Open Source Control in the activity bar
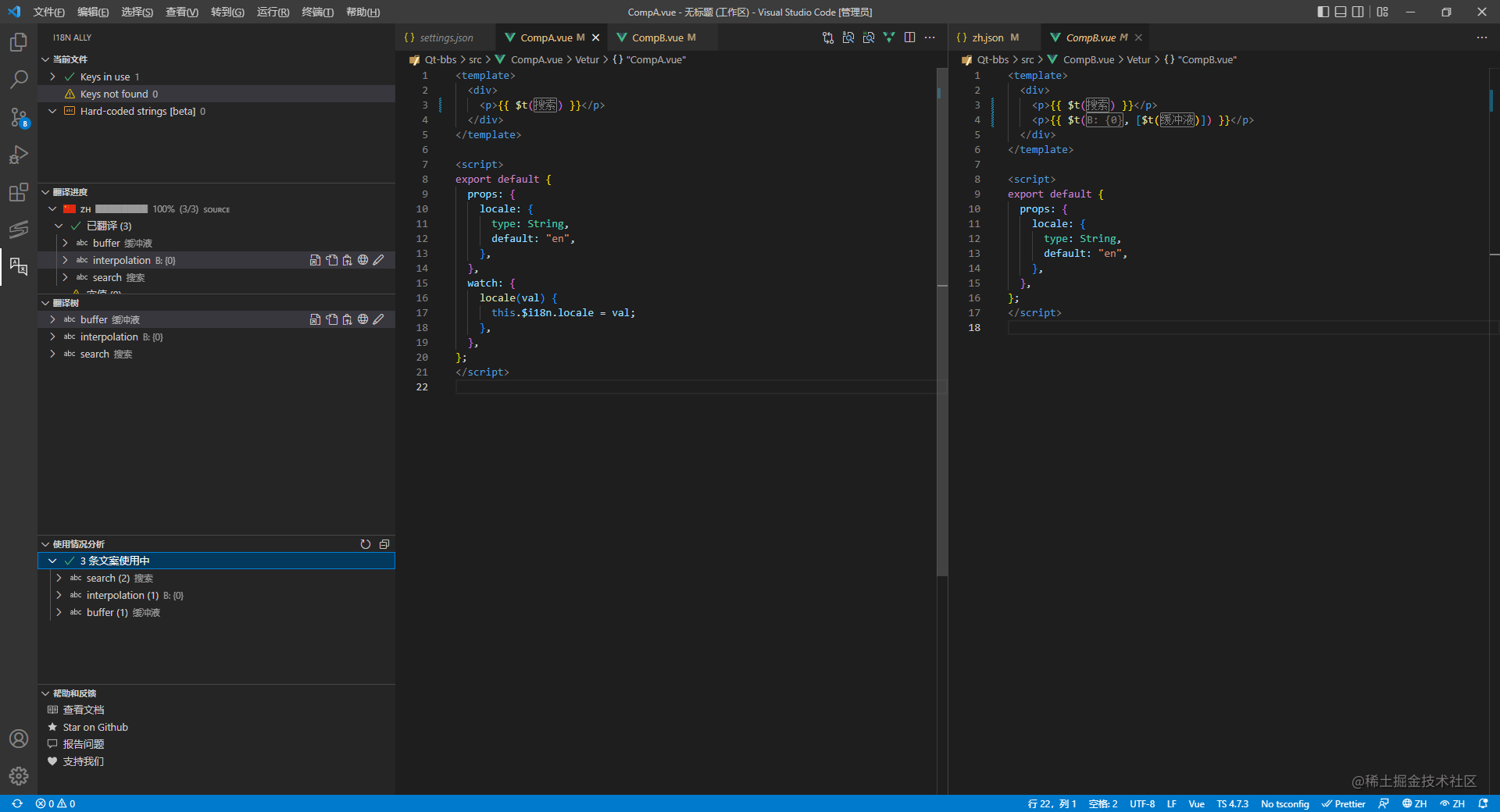The height and width of the screenshot is (812, 1500). [x=18, y=118]
